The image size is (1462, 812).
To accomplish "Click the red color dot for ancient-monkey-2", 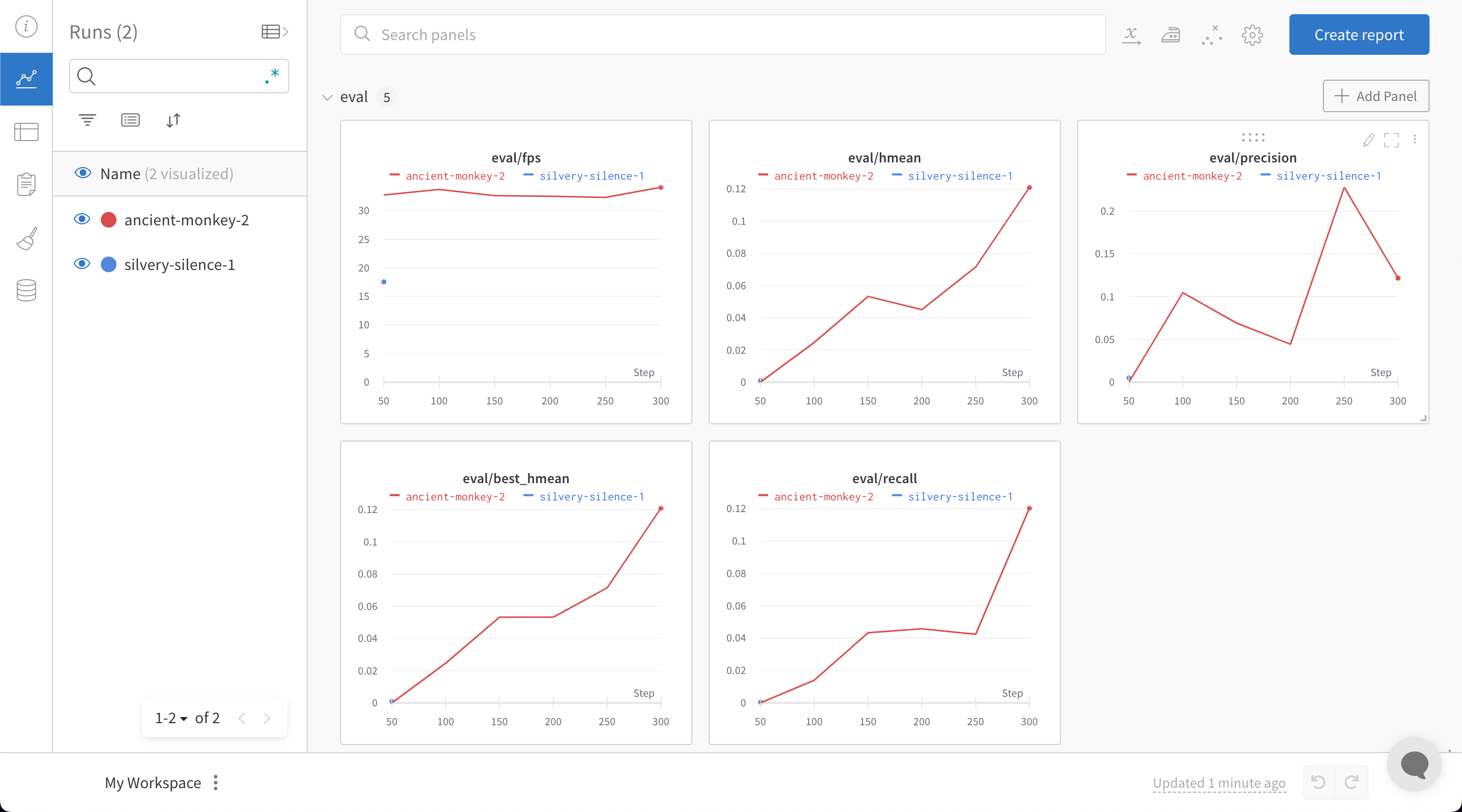I will coord(109,220).
